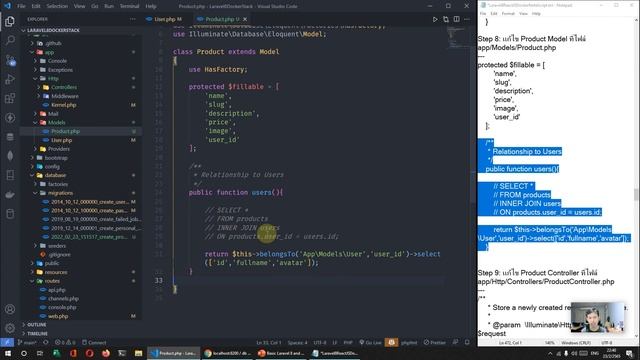640x360 pixels.
Task: Open the Explorer panel ellipsis menu
Action: coord(133,19)
